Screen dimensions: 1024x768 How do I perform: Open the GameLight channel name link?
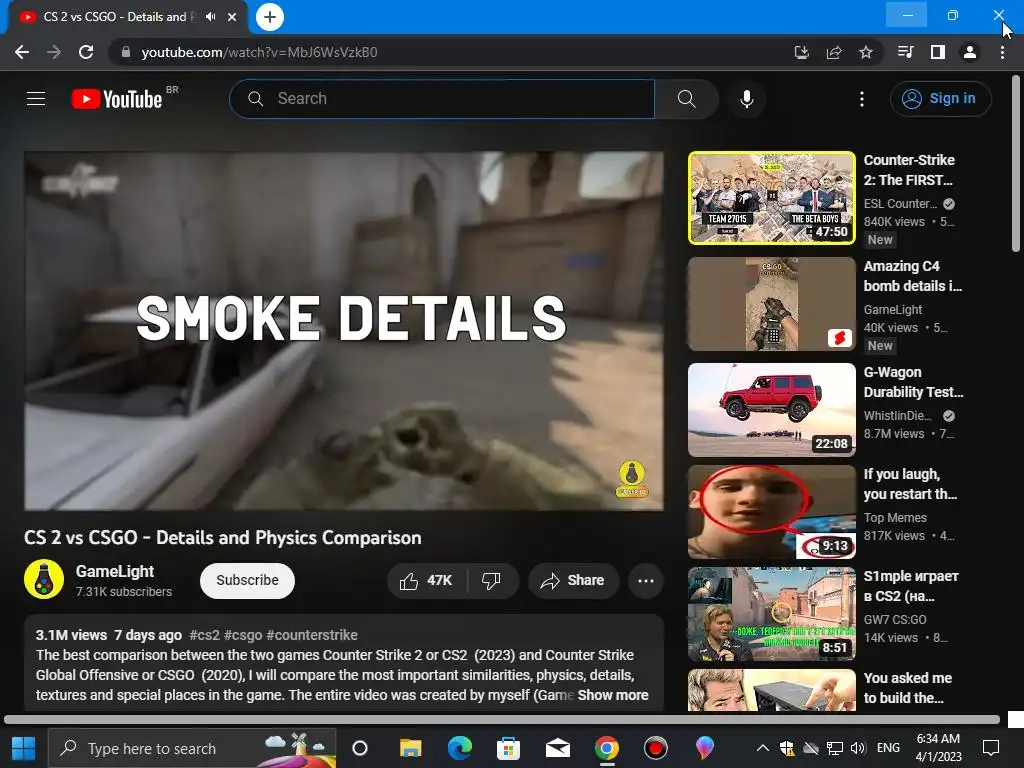pos(115,571)
